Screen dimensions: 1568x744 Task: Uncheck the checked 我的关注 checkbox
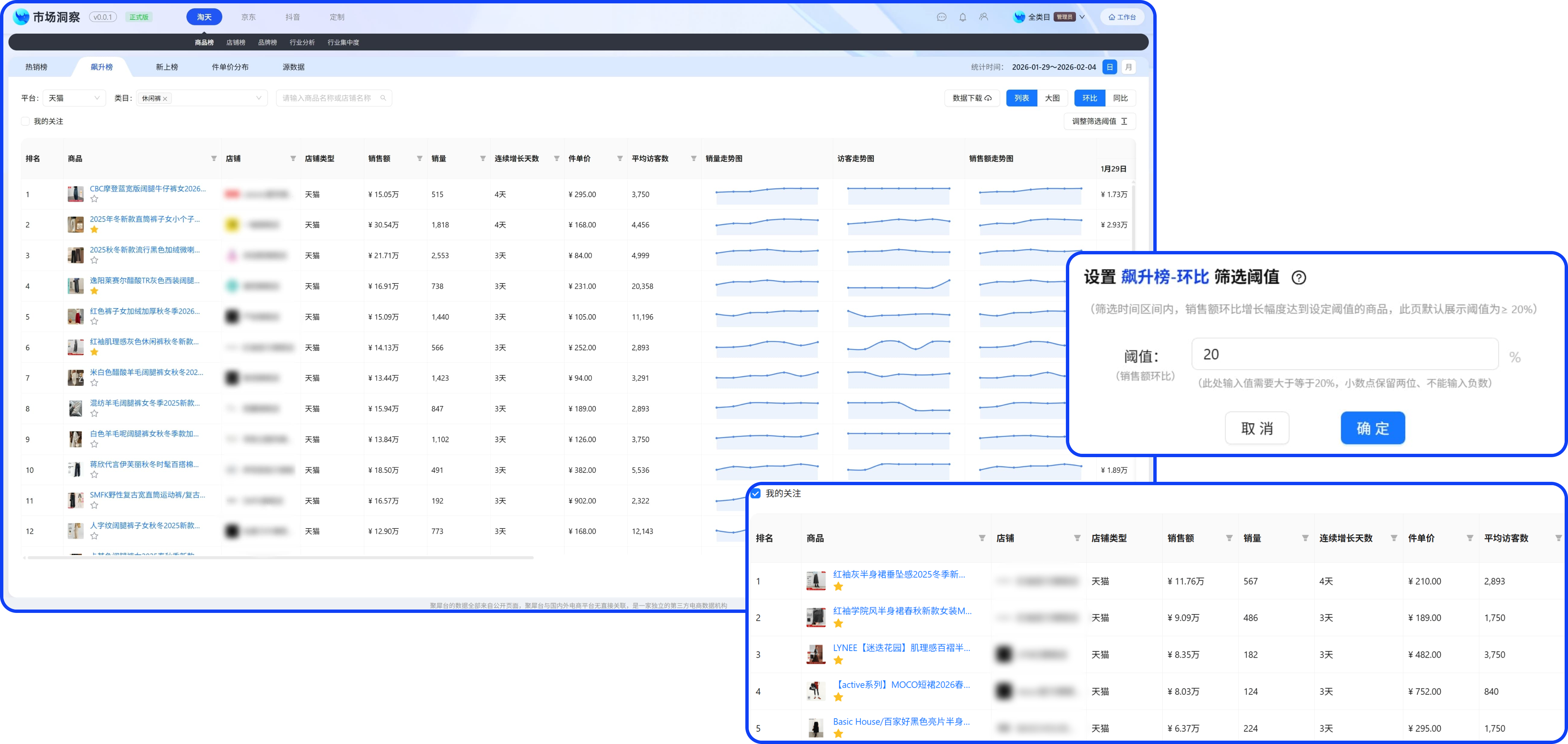pos(755,493)
